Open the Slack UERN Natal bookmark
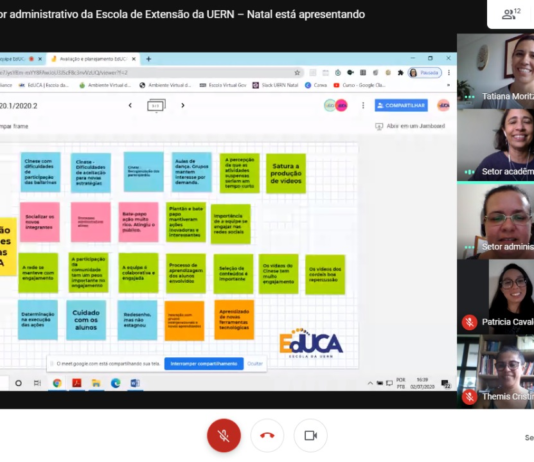The height and width of the screenshot is (462, 534). tap(276, 85)
